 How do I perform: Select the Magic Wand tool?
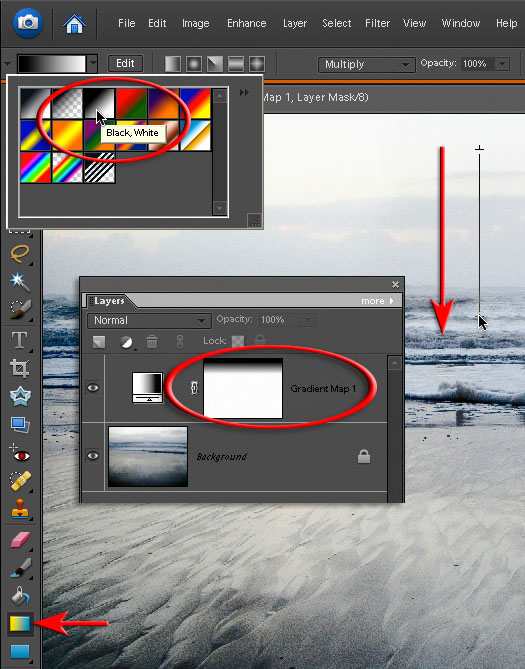pos(20,282)
